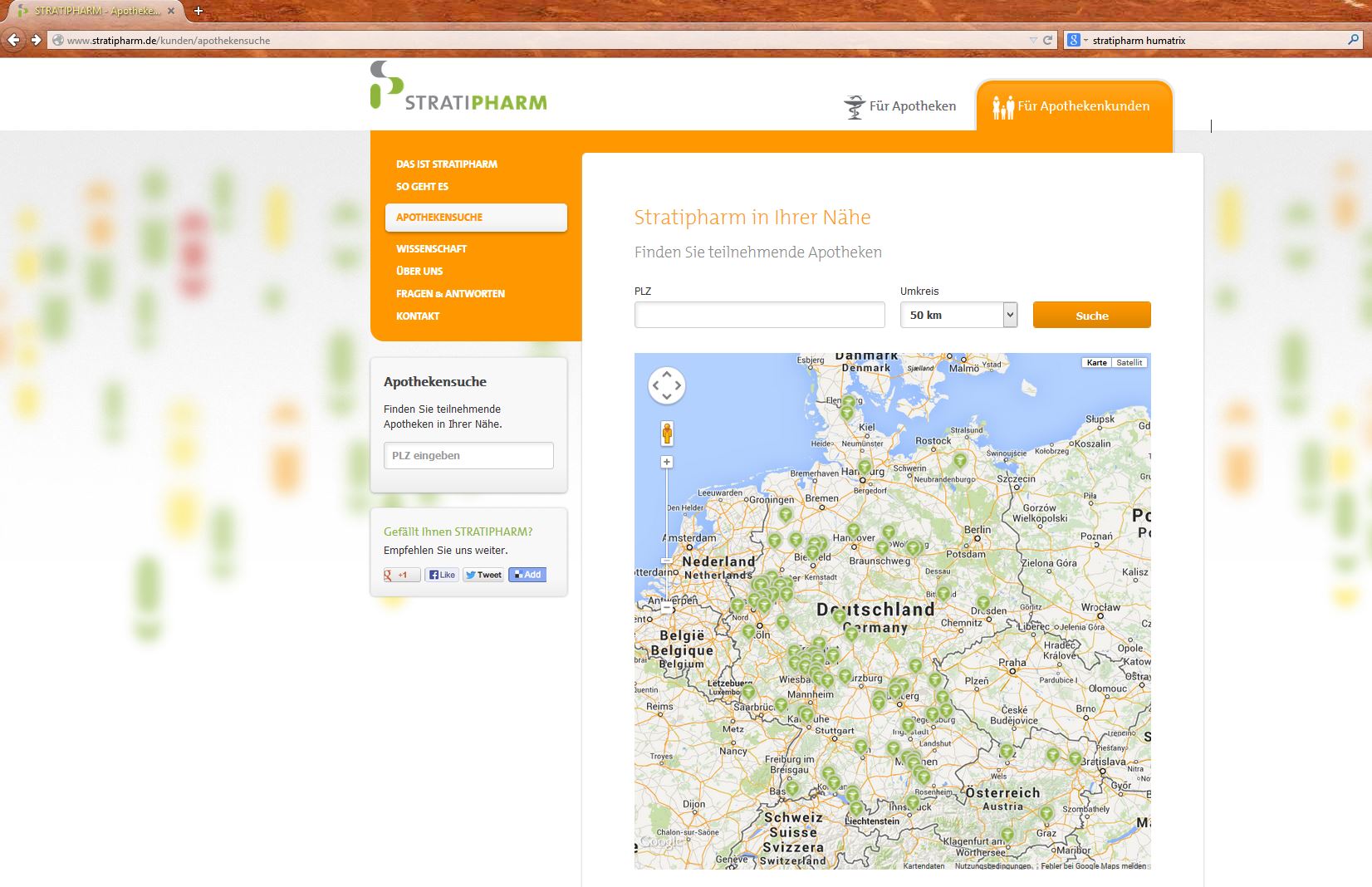Click Fehler bei Google Maps melden link
Viewport: 1372px width, 887px height.
(1093, 865)
